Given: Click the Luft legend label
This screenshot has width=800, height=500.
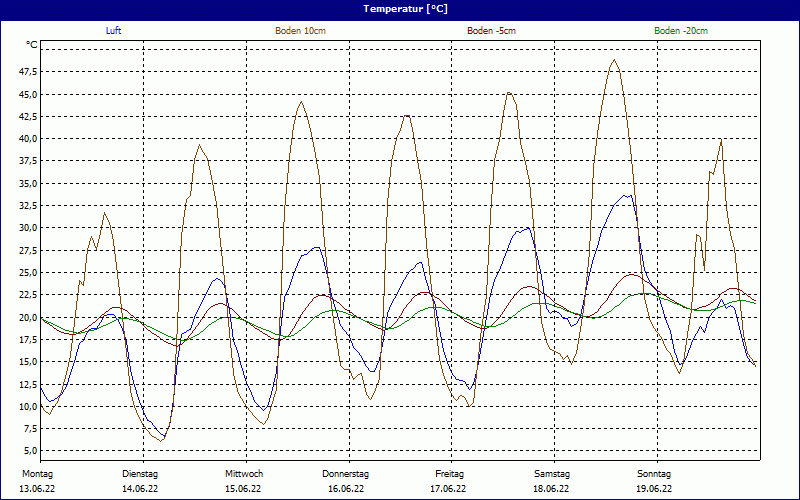Looking at the screenshot, I should click(x=113, y=31).
